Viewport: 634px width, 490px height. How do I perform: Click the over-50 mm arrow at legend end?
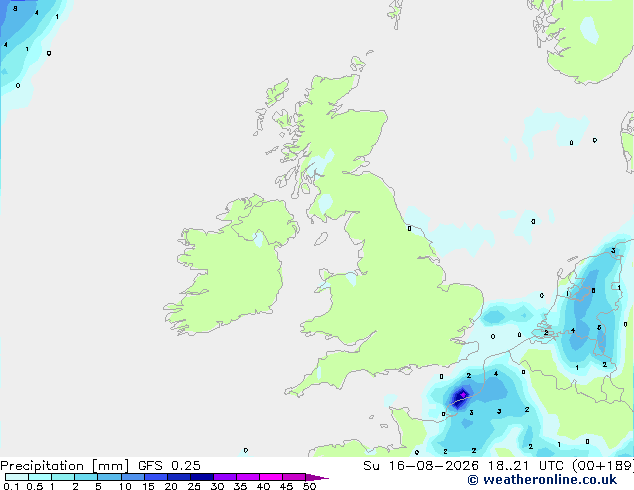click(317, 477)
